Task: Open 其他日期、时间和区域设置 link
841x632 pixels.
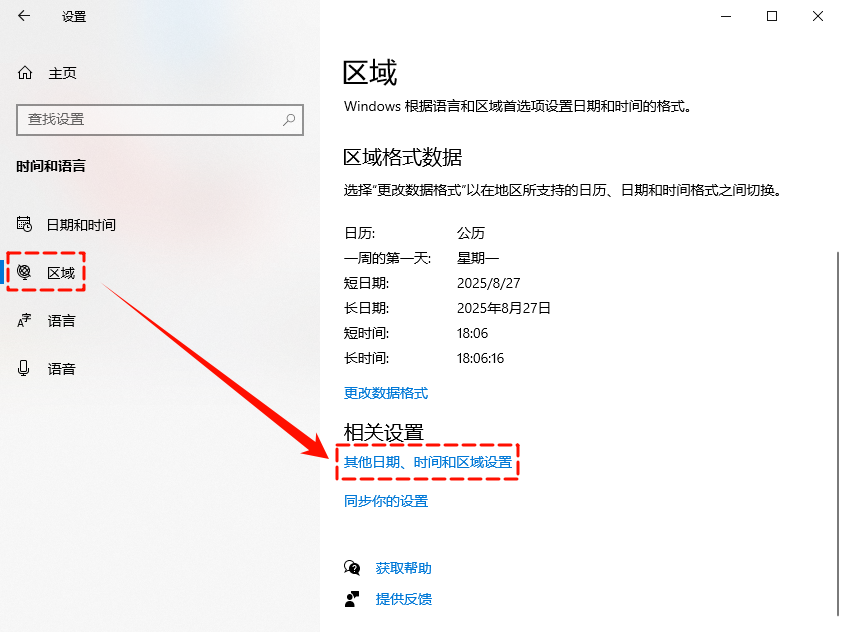Action: click(x=428, y=462)
